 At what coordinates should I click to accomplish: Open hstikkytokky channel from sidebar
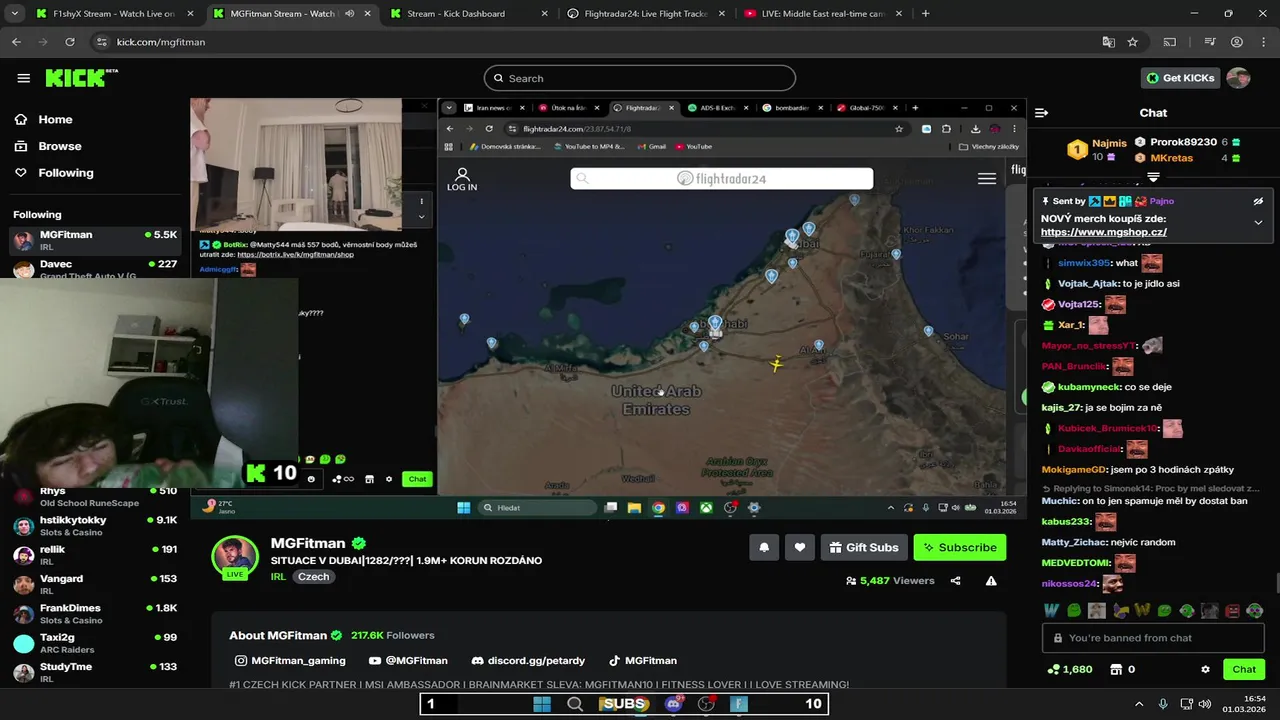[95, 525]
